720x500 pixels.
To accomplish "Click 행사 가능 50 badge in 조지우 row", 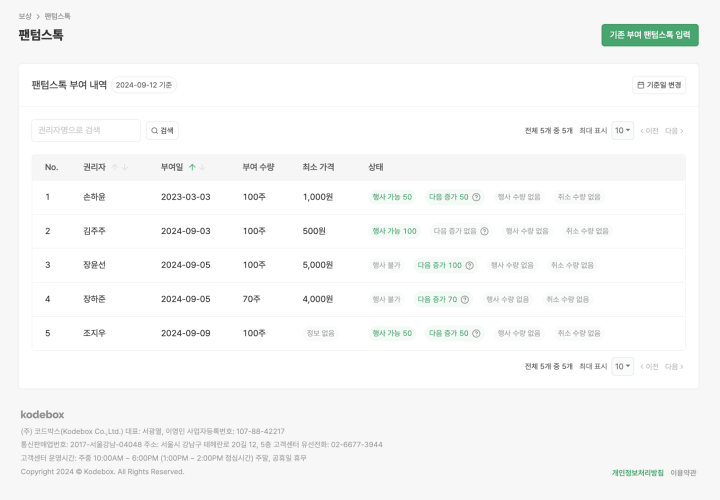I will click(392, 333).
